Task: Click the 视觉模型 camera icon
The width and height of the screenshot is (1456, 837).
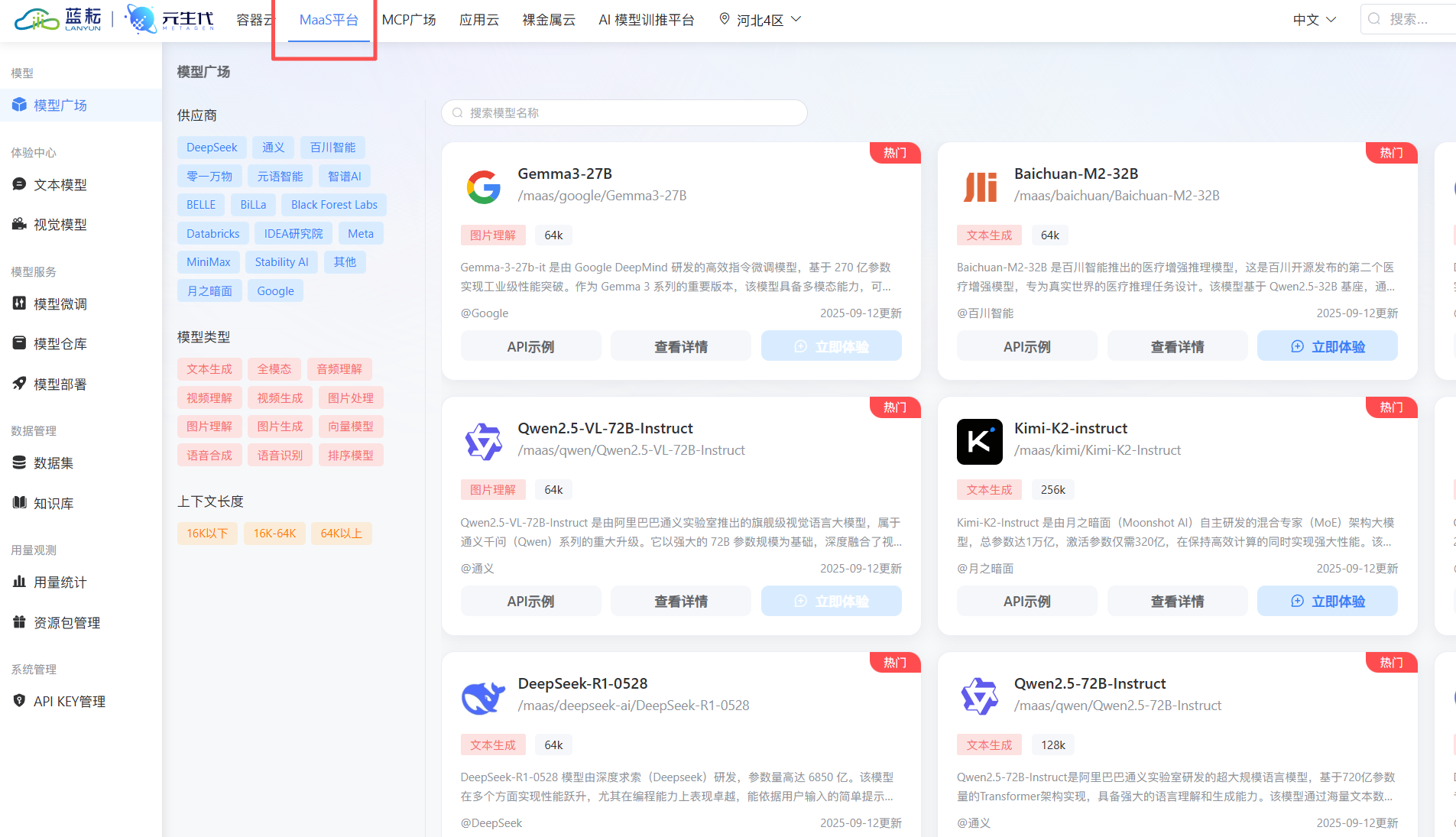Action: tap(19, 224)
